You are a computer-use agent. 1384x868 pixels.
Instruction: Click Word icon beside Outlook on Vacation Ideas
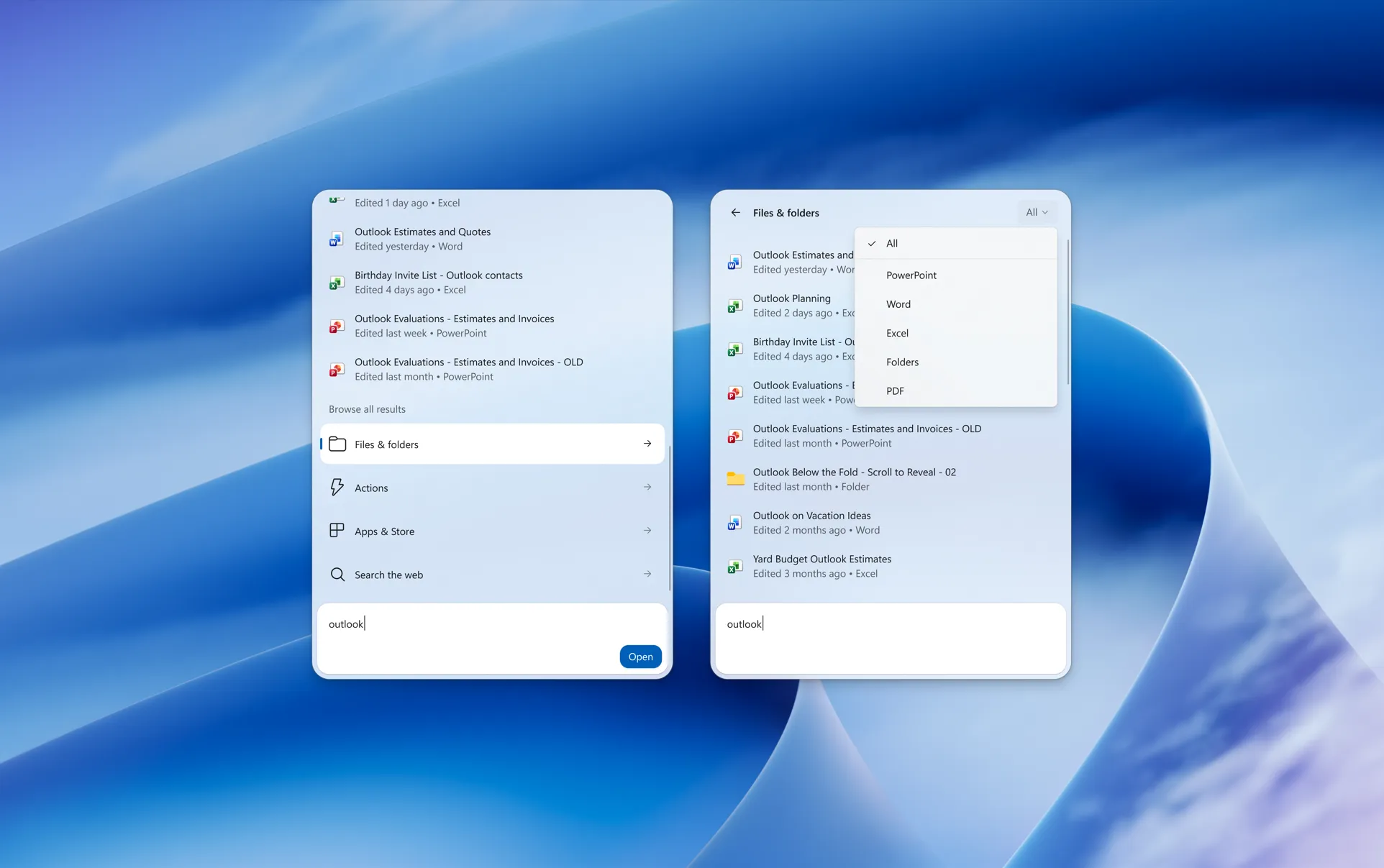(x=734, y=523)
